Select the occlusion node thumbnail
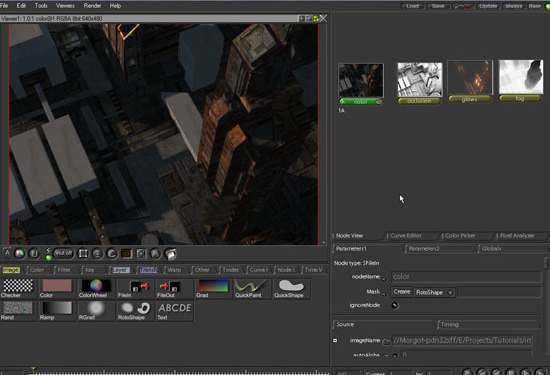The width and height of the screenshot is (550, 375). tap(420, 80)
